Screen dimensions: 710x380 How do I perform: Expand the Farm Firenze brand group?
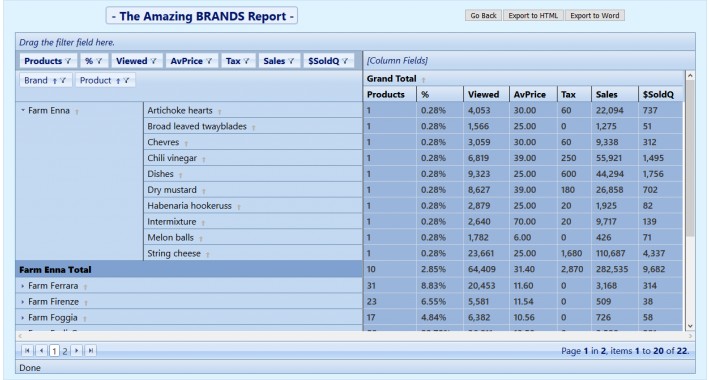(x=23, y=302)
